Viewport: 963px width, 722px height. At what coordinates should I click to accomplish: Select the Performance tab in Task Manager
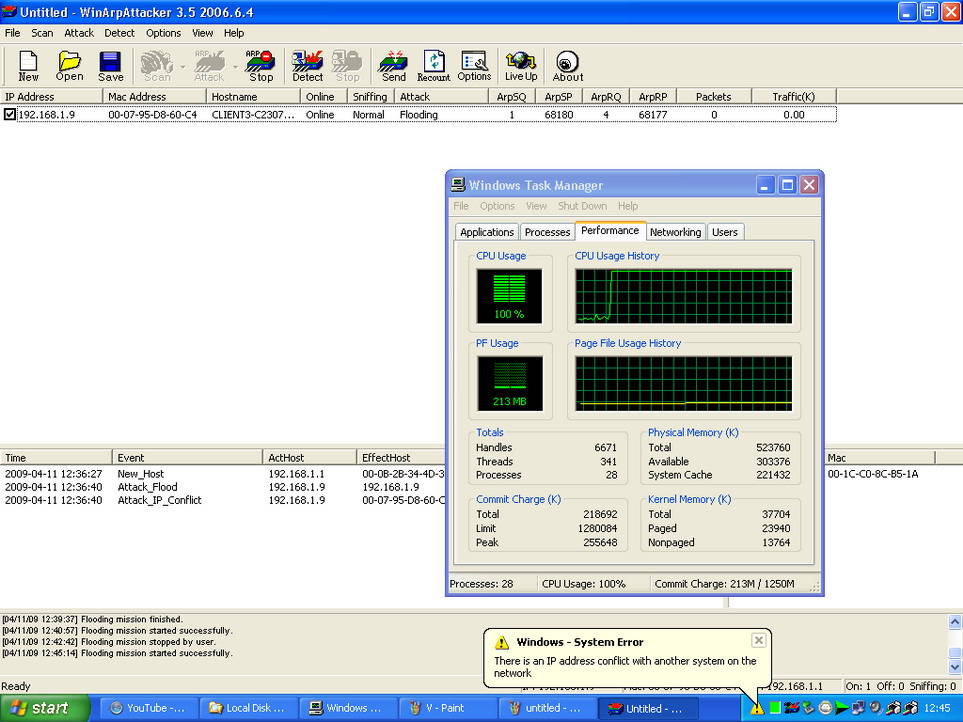(610, 230)
